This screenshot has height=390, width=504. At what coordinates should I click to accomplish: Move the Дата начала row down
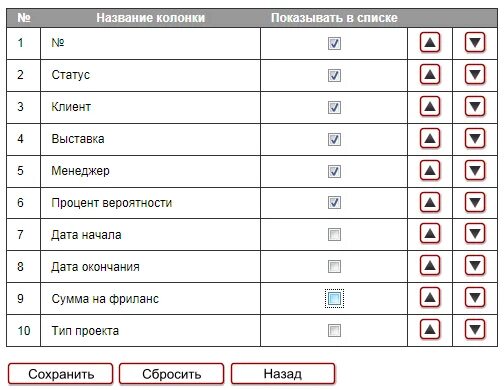point(475,233)
